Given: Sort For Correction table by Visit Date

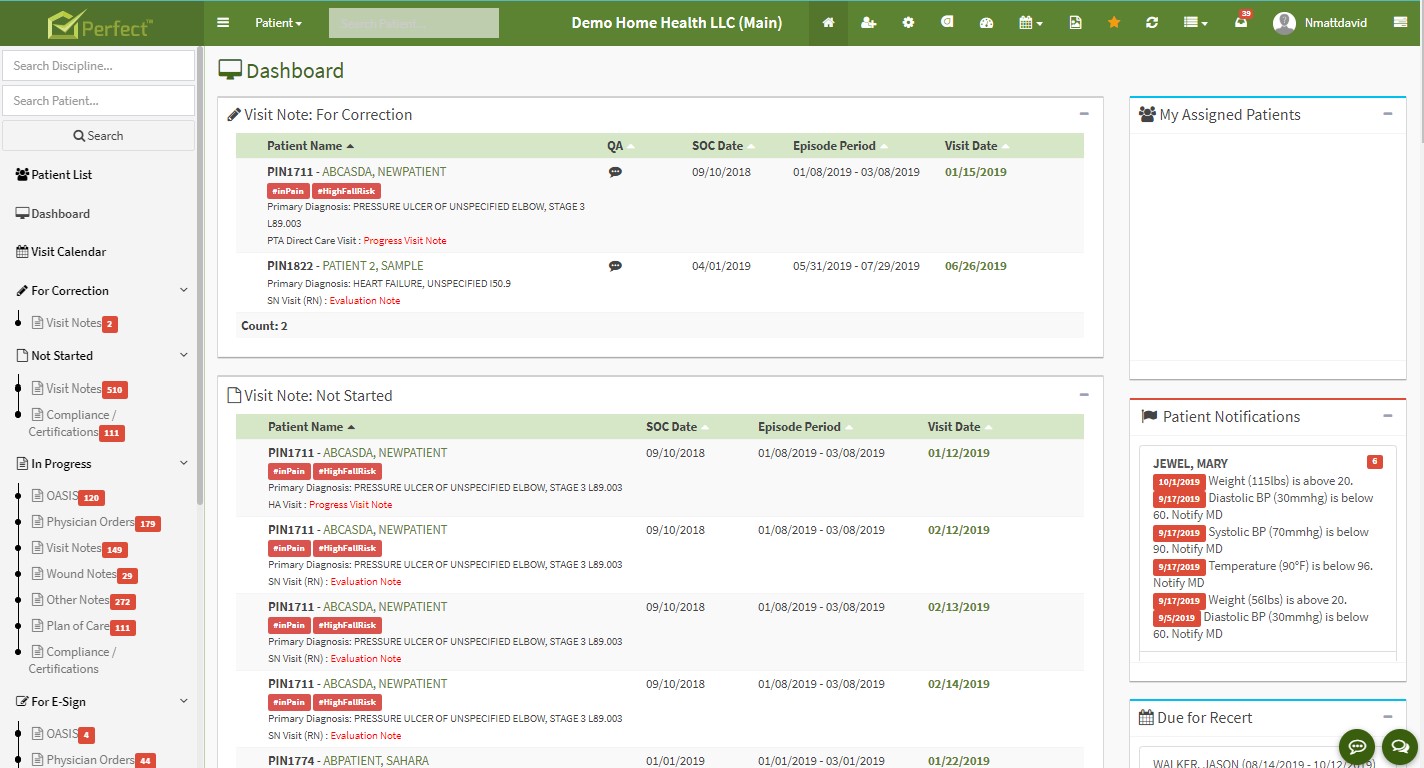Looking at the screenshot, I should click(977, 146).
